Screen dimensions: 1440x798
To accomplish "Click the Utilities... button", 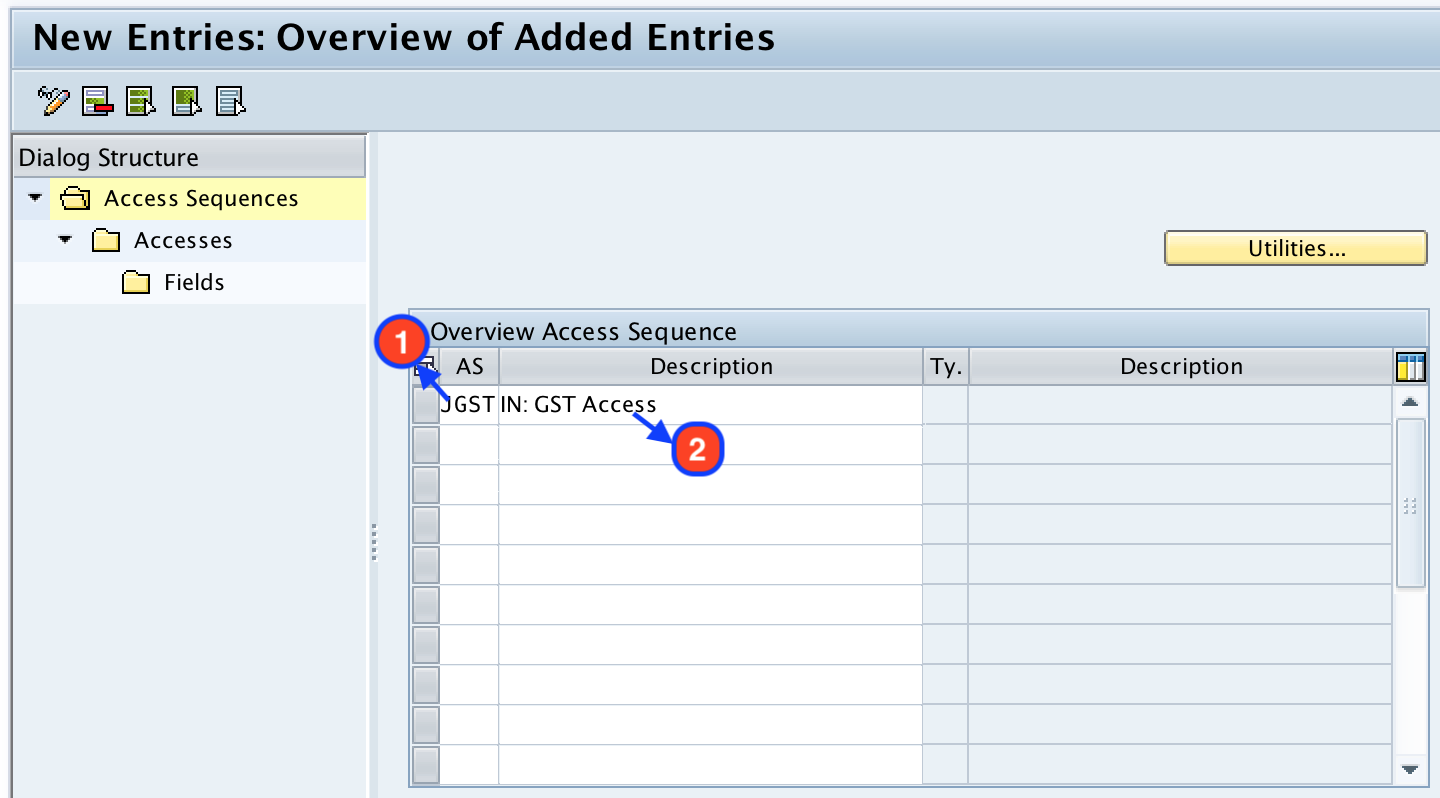I will (x=1296, y=249).
